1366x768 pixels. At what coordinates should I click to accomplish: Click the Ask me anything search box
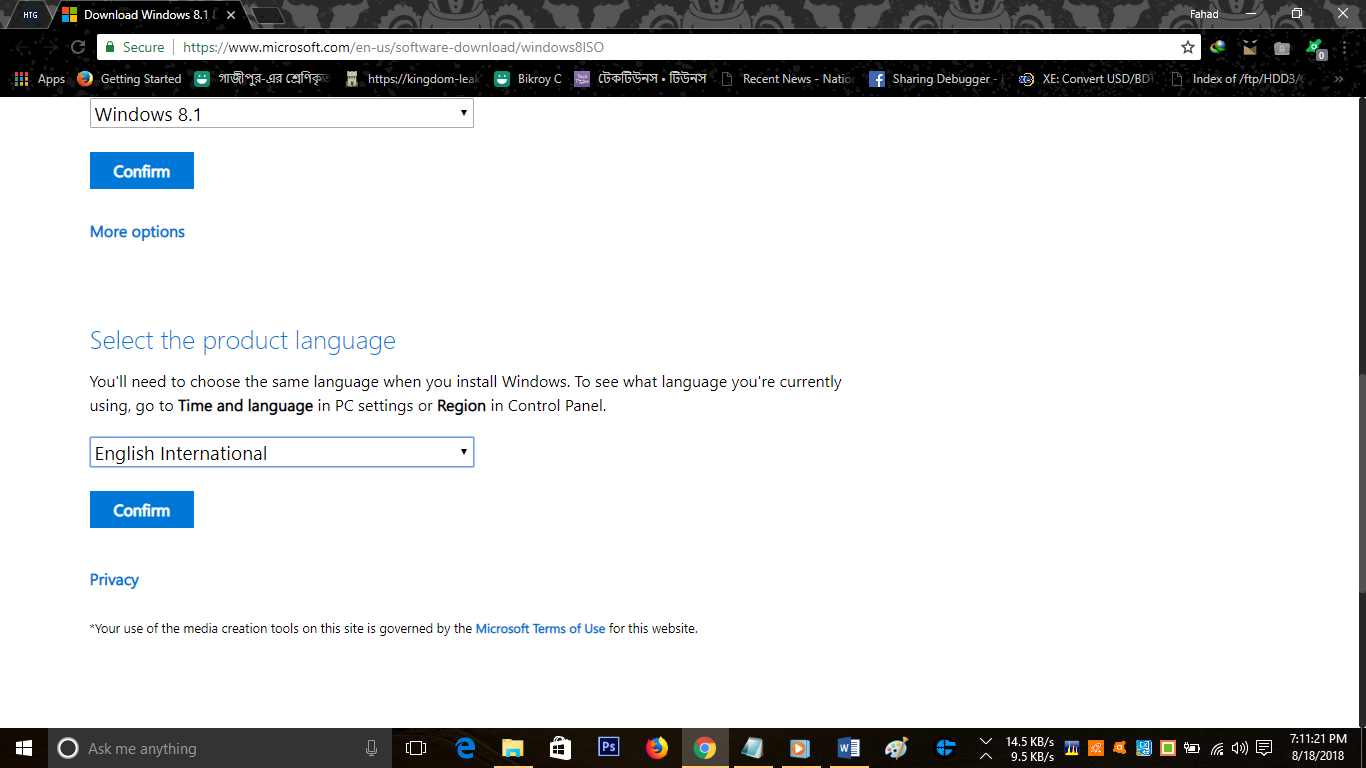point(220,748)
